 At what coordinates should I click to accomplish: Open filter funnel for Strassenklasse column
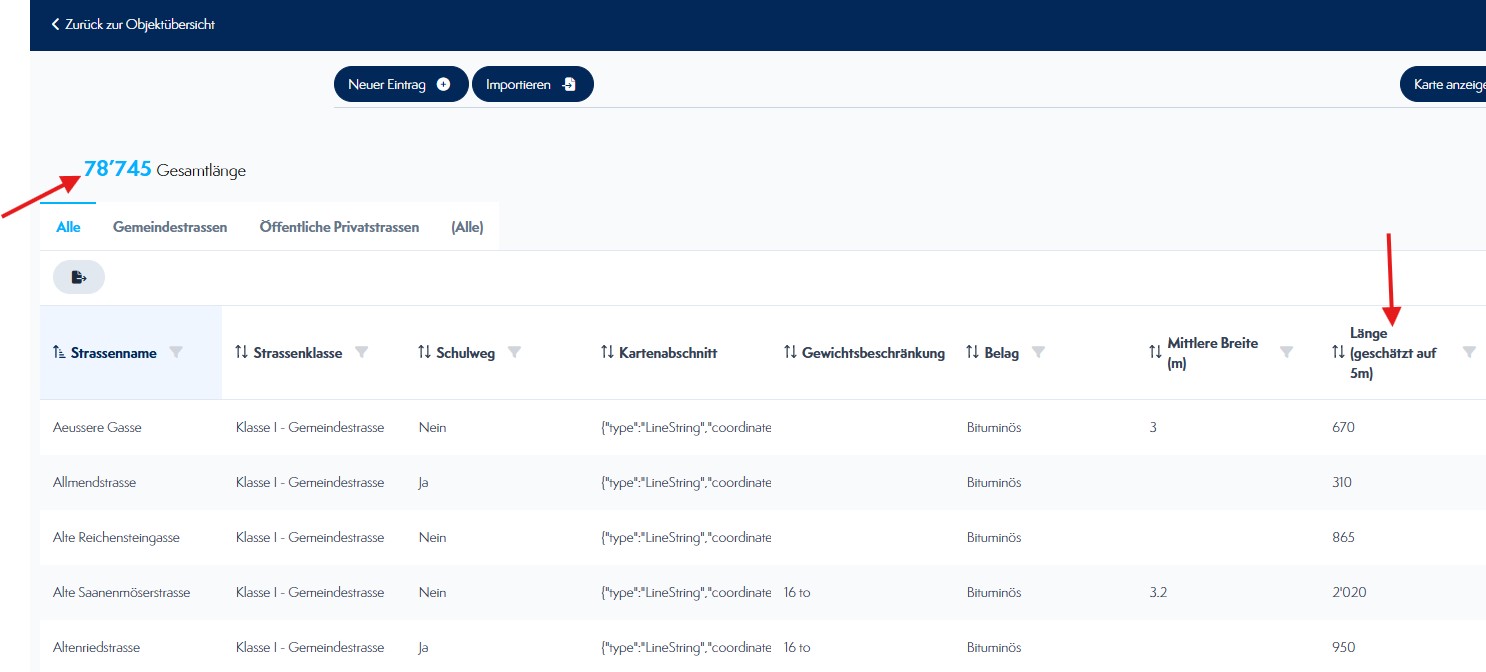click(362, 352)
